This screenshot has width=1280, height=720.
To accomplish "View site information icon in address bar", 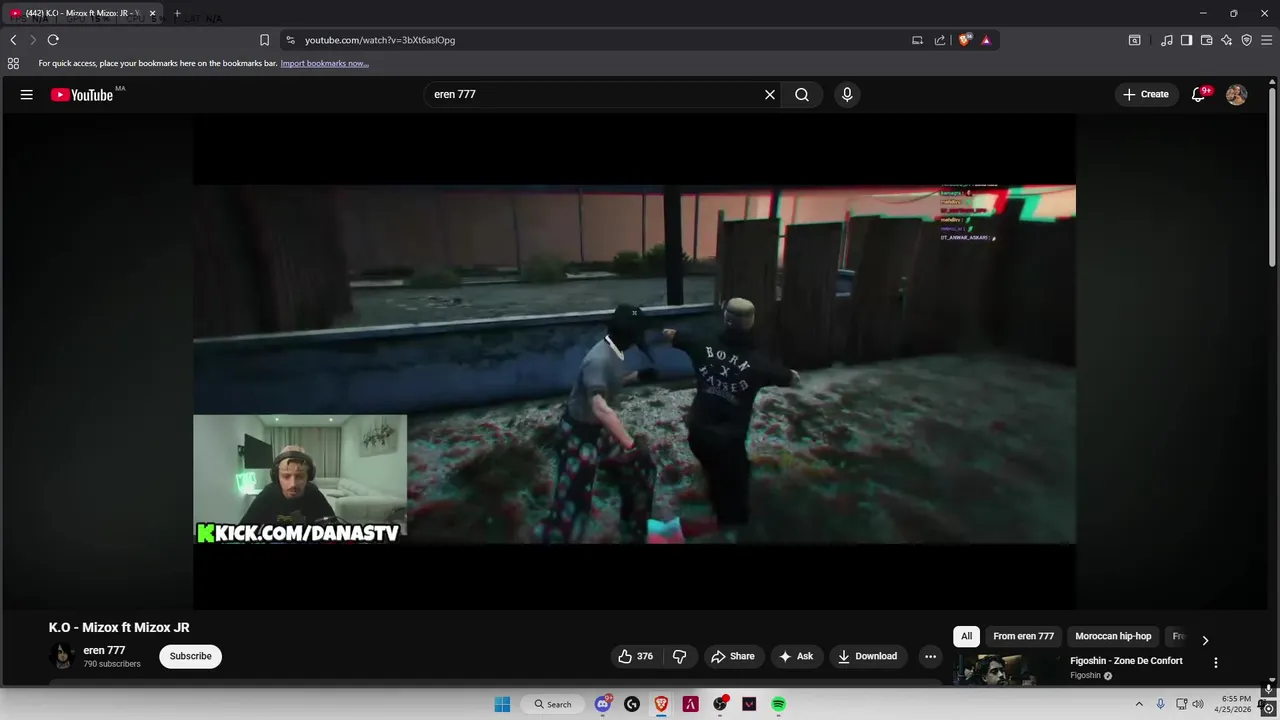I will pos(290,40).
